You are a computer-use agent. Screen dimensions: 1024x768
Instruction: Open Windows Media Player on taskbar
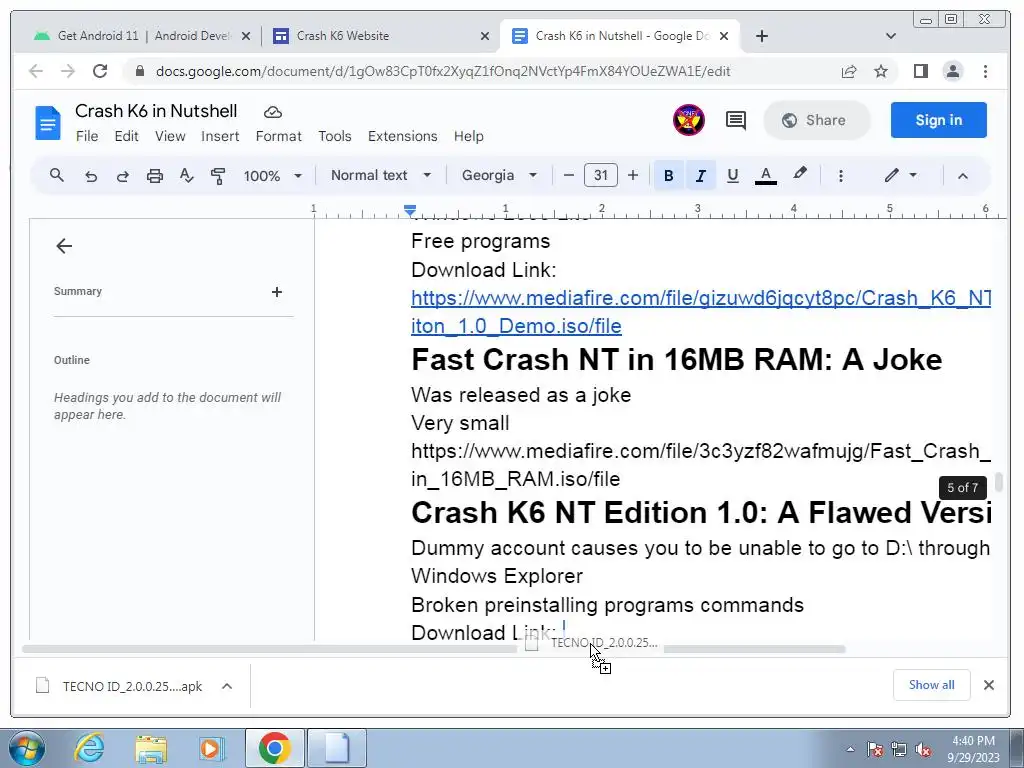212,748
